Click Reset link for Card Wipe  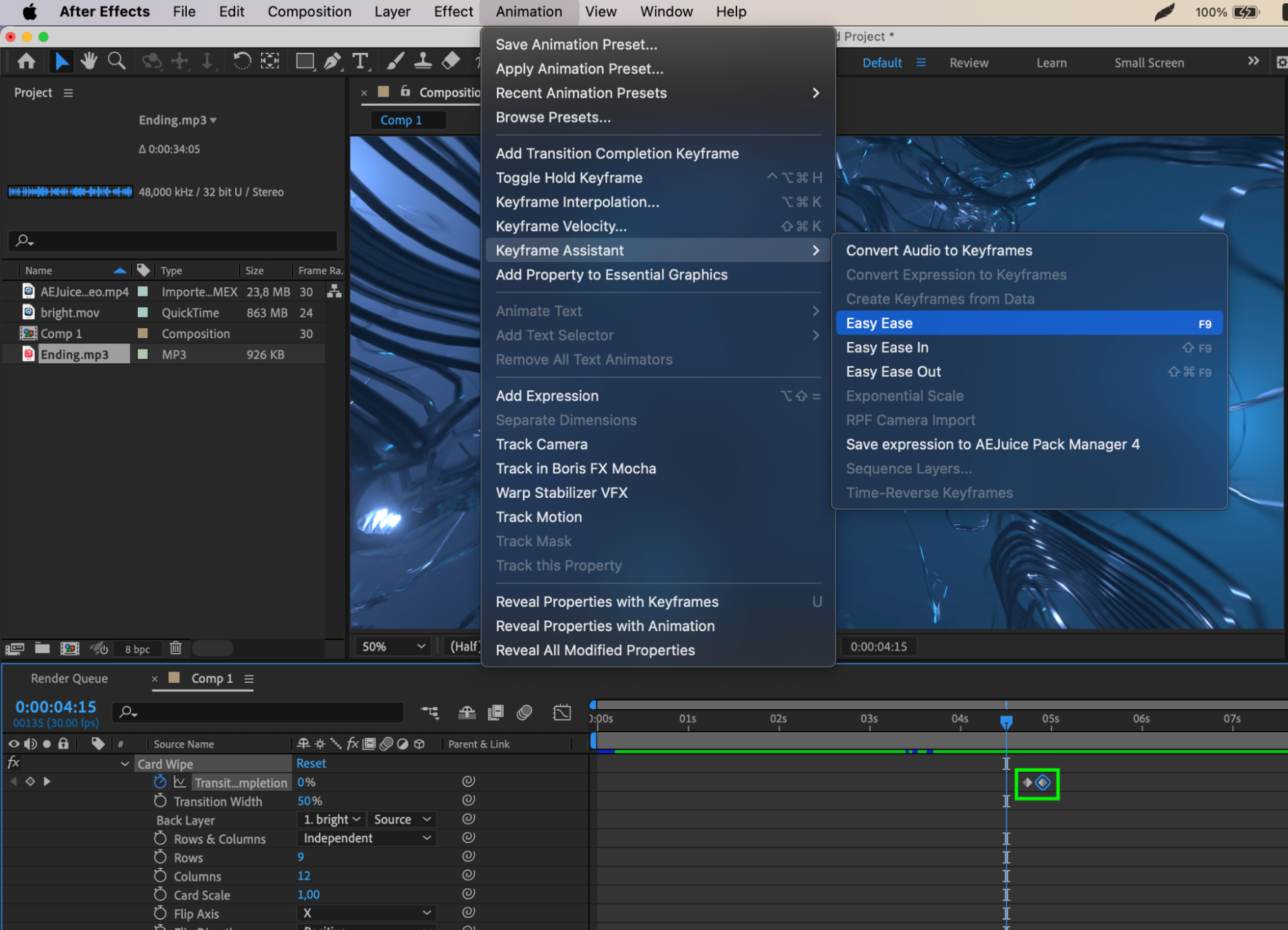311,763
